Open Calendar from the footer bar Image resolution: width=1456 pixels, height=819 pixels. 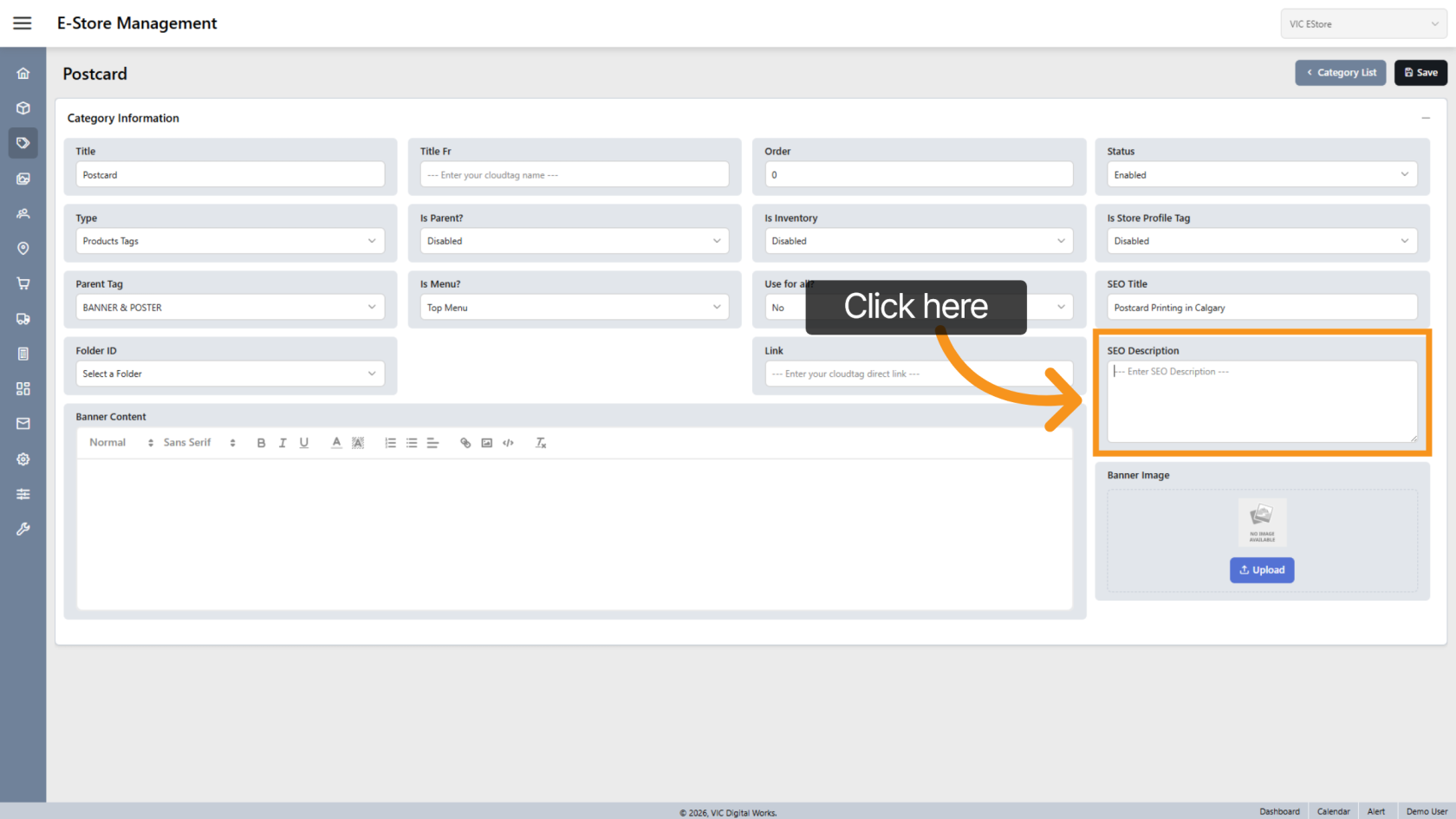pos(1333,811)
